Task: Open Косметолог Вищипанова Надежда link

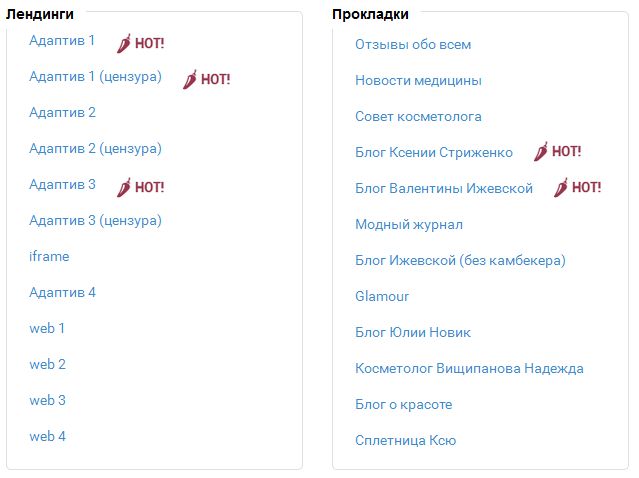Action: tap(469, 368)
